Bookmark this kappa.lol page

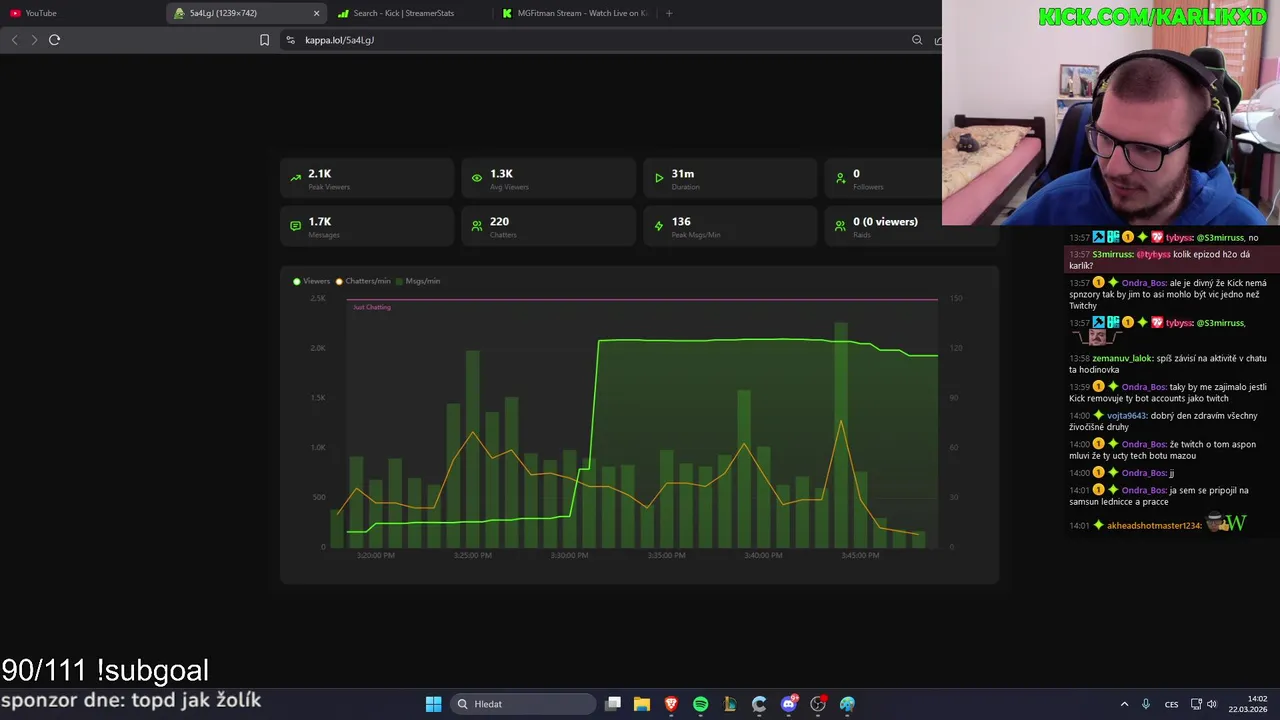click(x=264, y=40)
